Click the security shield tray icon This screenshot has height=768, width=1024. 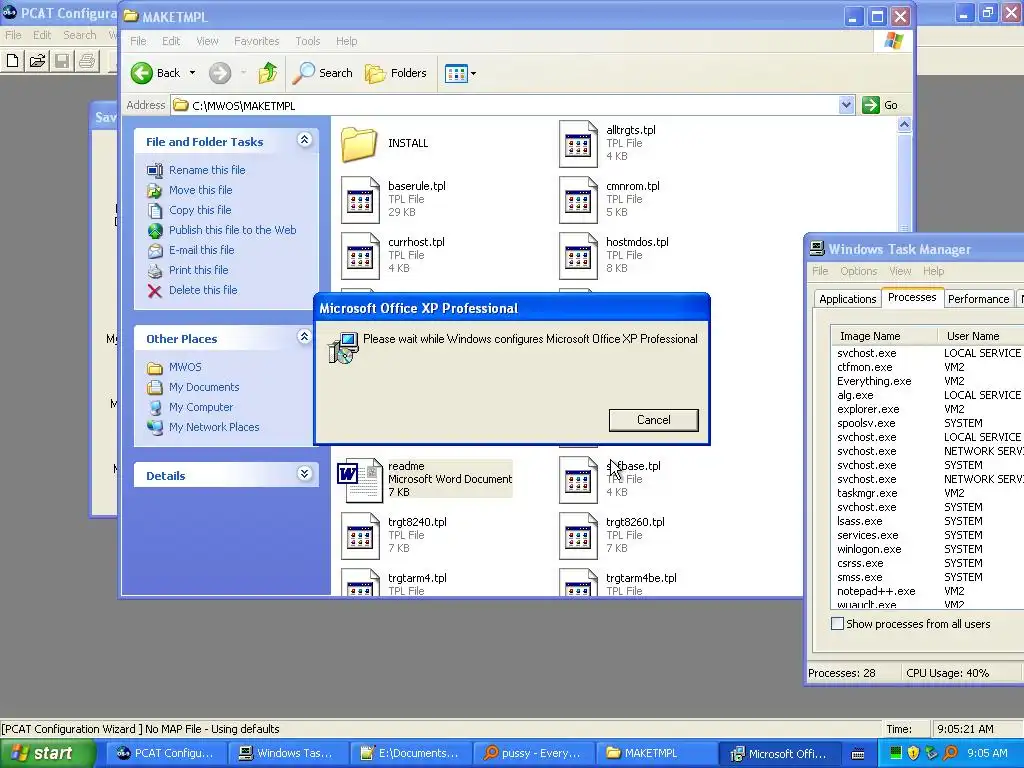coord(914,754)
